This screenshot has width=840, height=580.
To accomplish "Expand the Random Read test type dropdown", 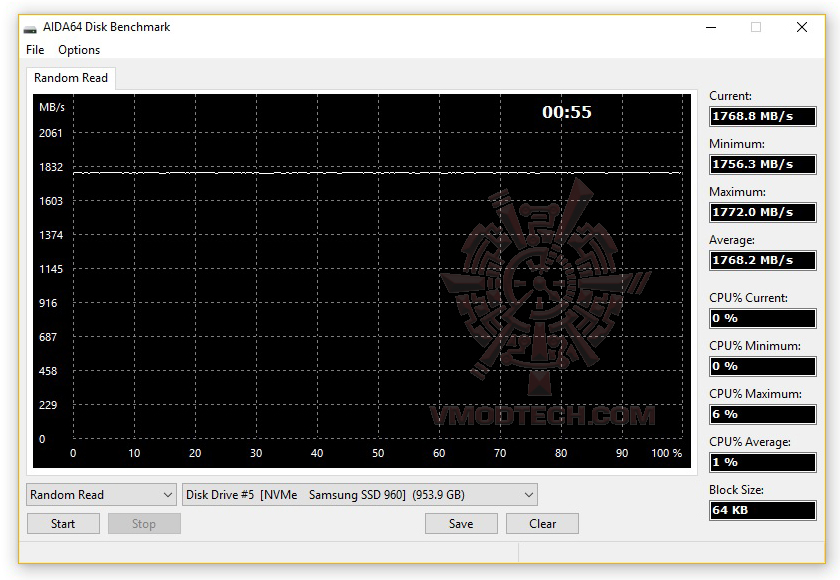I will [x=101, y=495].
